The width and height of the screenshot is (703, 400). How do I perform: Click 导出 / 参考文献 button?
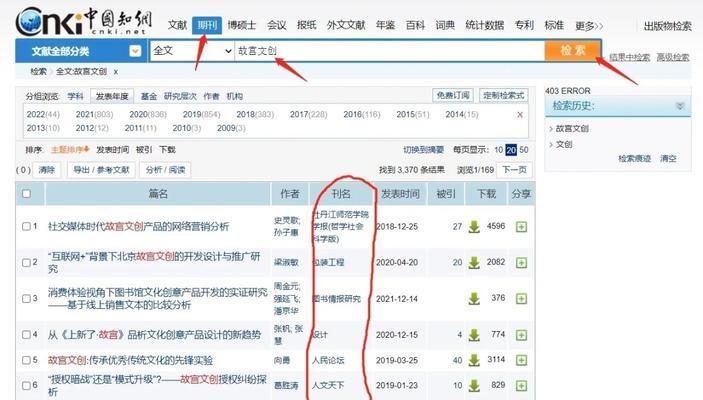(101, 170)
